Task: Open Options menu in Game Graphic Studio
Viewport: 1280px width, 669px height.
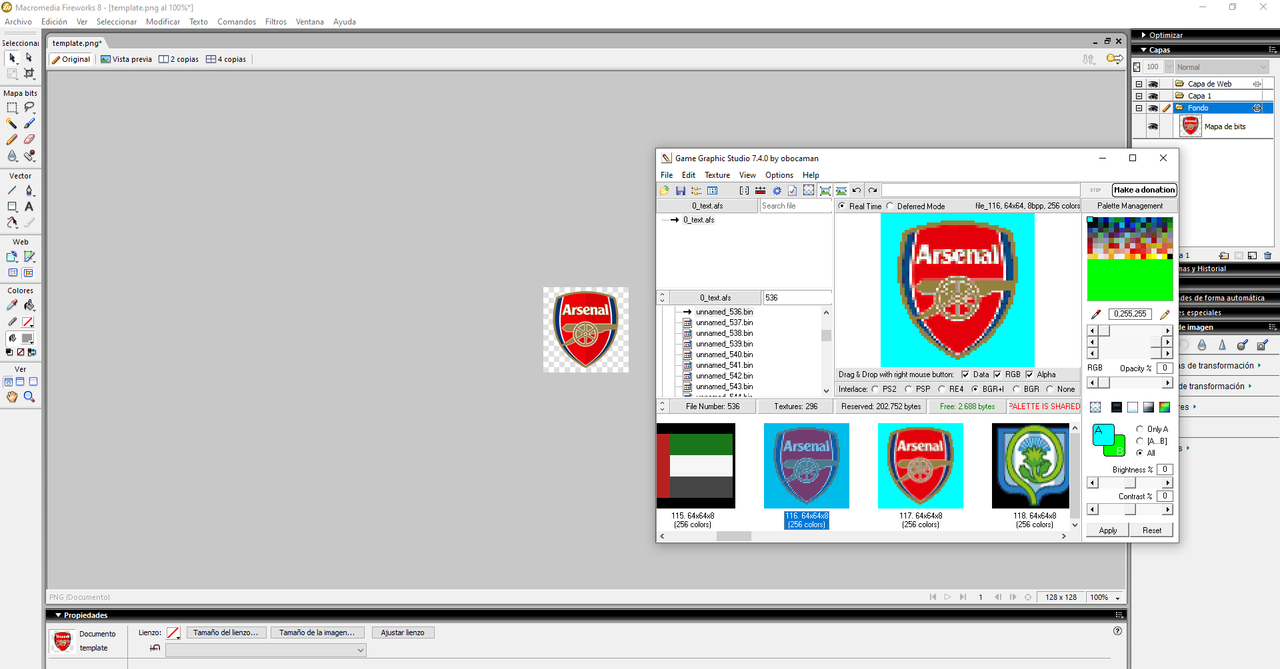Action: coord(779,175)
